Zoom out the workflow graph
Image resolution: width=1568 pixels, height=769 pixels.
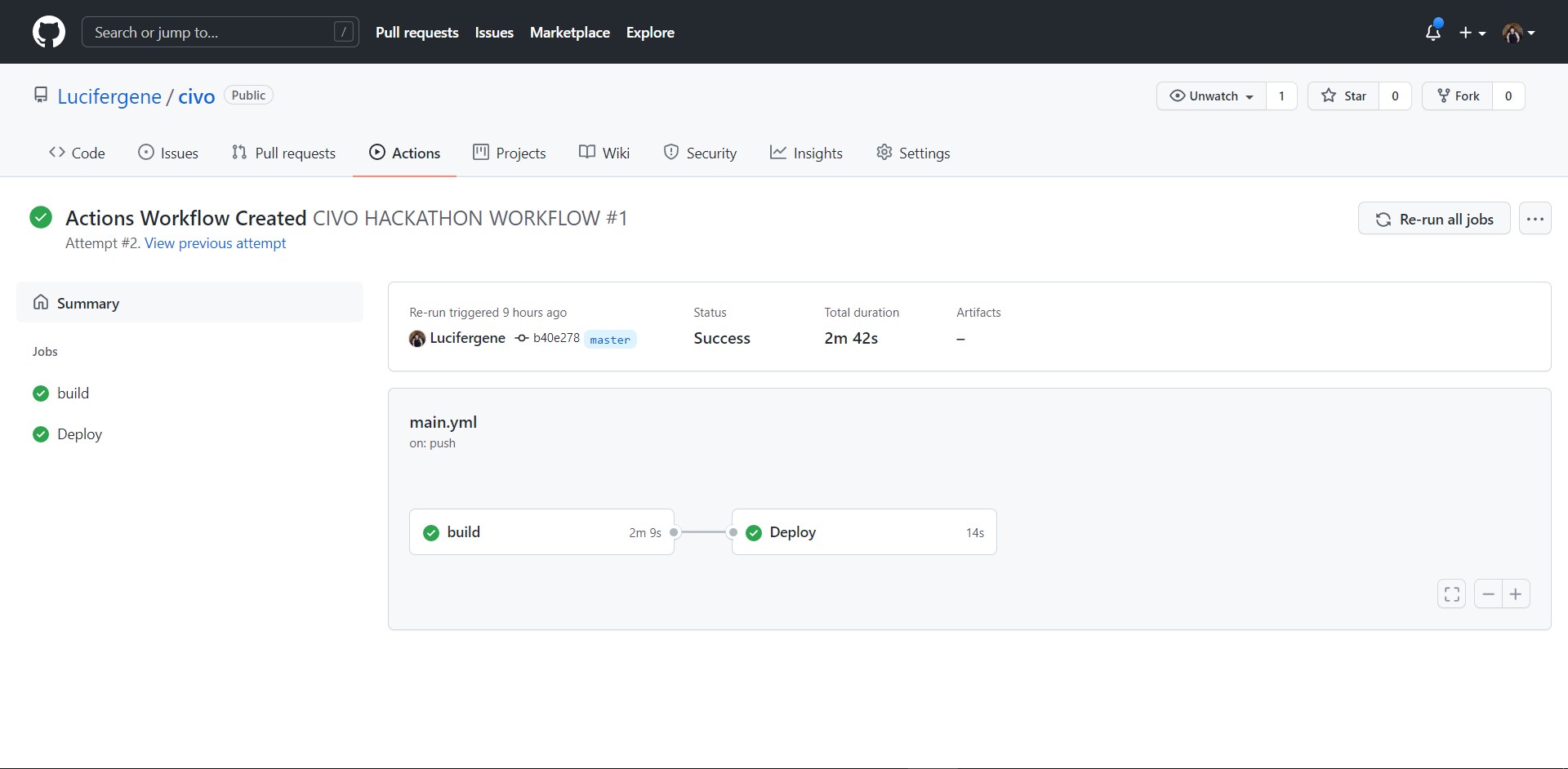tap(1488, 594)
